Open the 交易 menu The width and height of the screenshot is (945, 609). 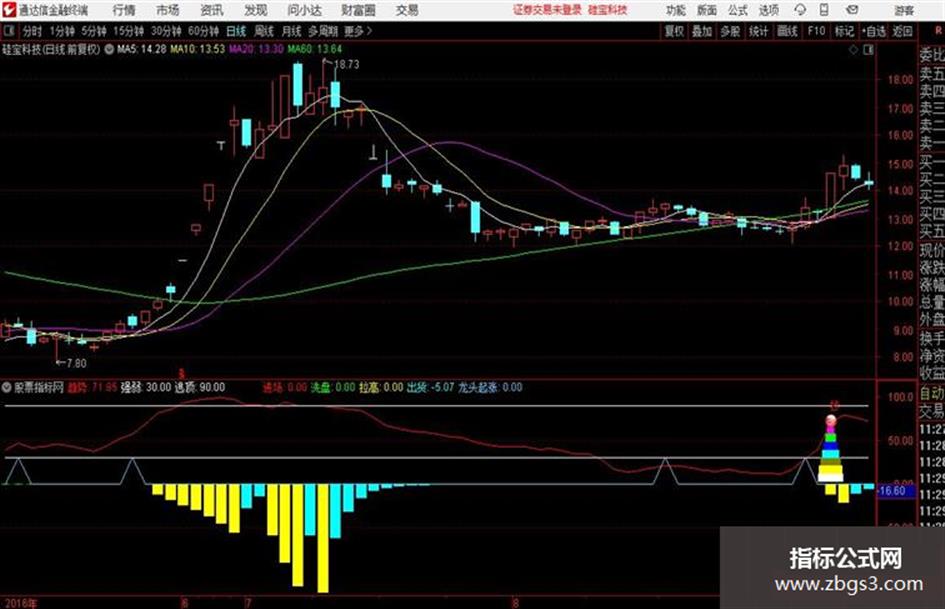[407, 10]
